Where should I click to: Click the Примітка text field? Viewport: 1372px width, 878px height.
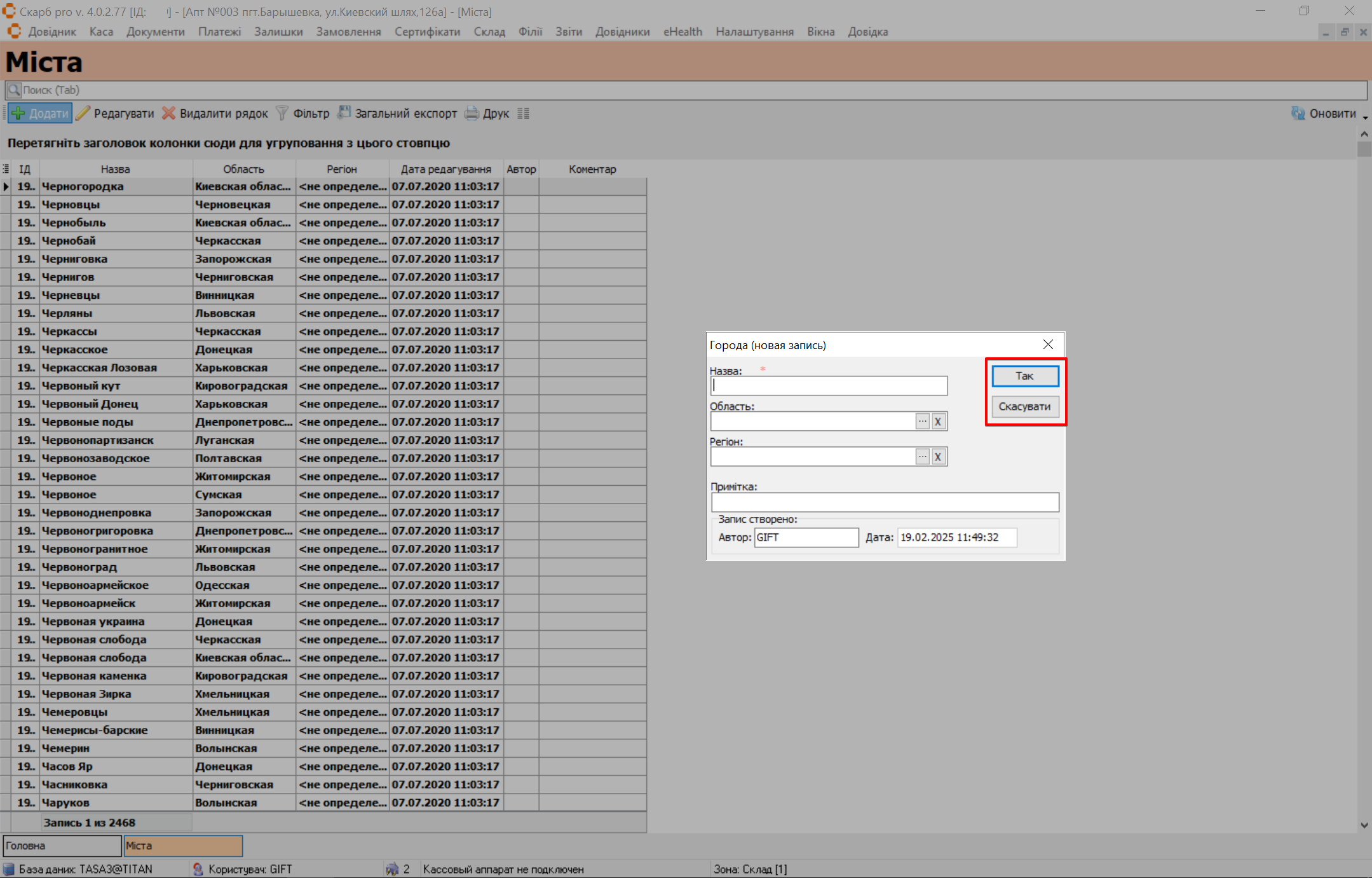tap(885, 502)
